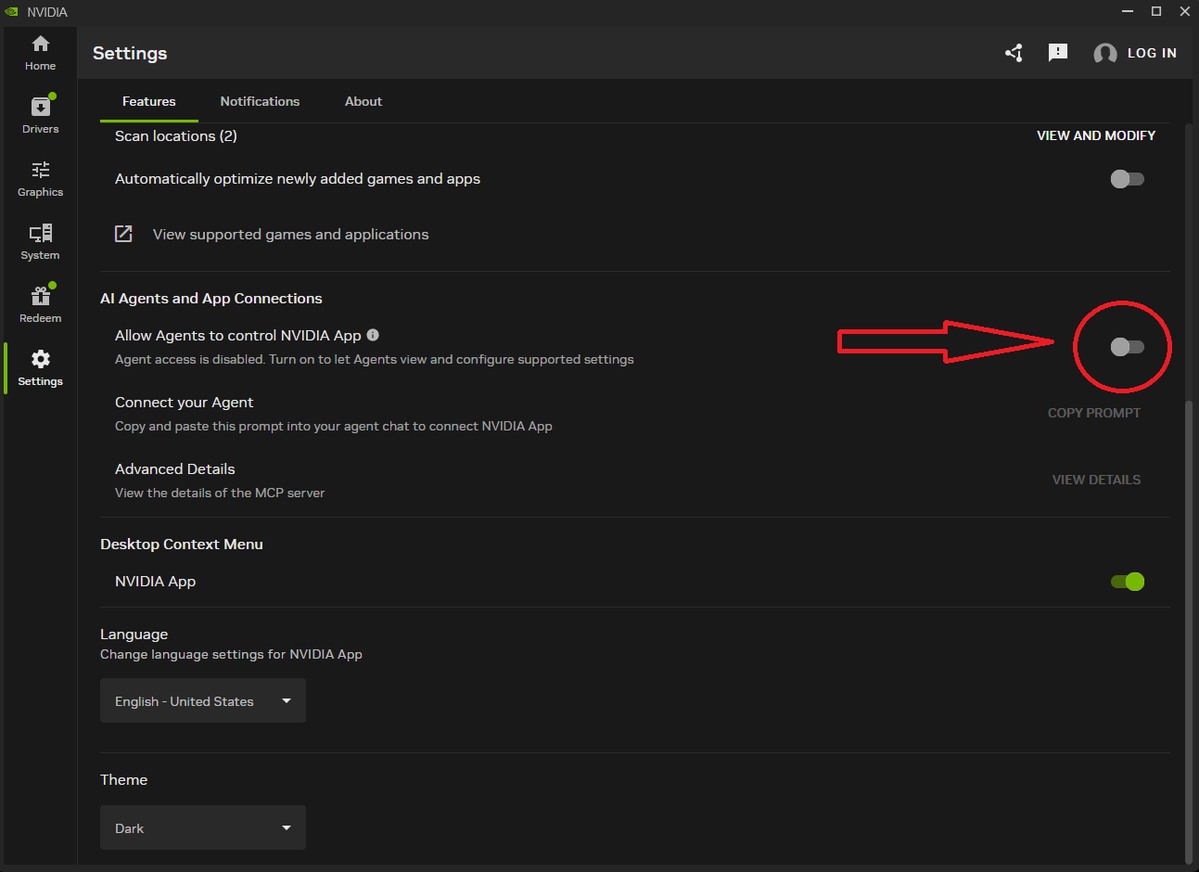
Task: Click the share icon in header
Action: click(1014, 53)
